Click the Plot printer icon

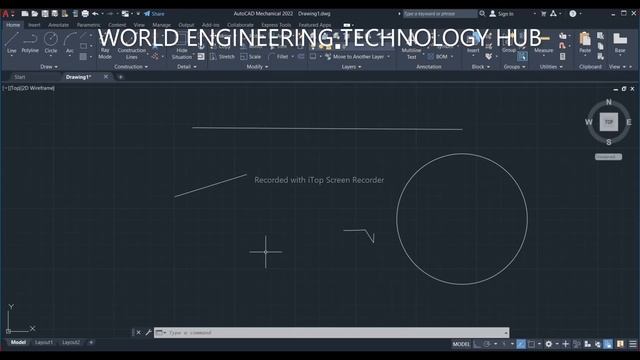point(85,13)
